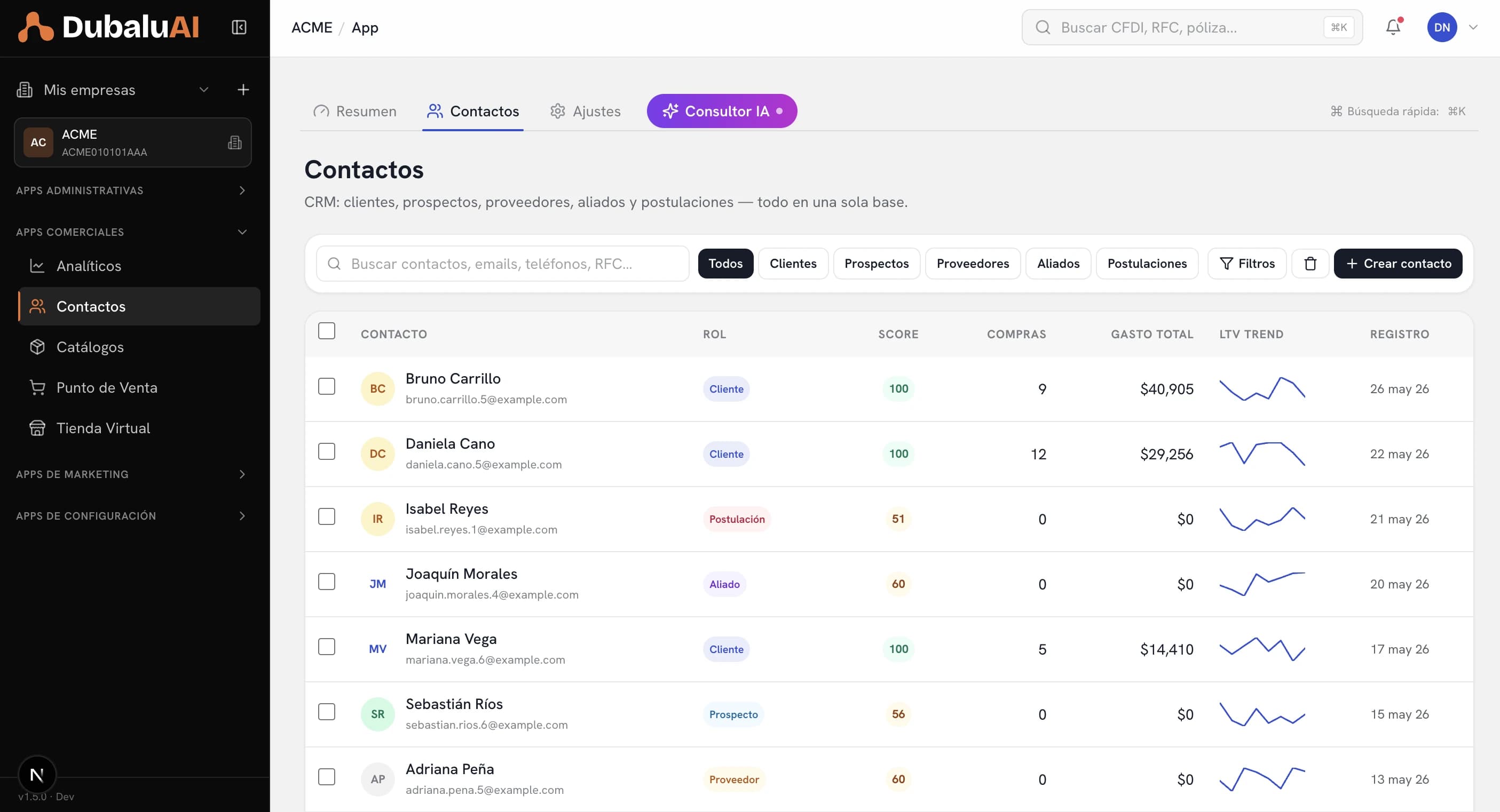Filter contacts by Postulaciones
Image resolution: width=1500 pixels, height=812 pixels.
click(1147, 264)
